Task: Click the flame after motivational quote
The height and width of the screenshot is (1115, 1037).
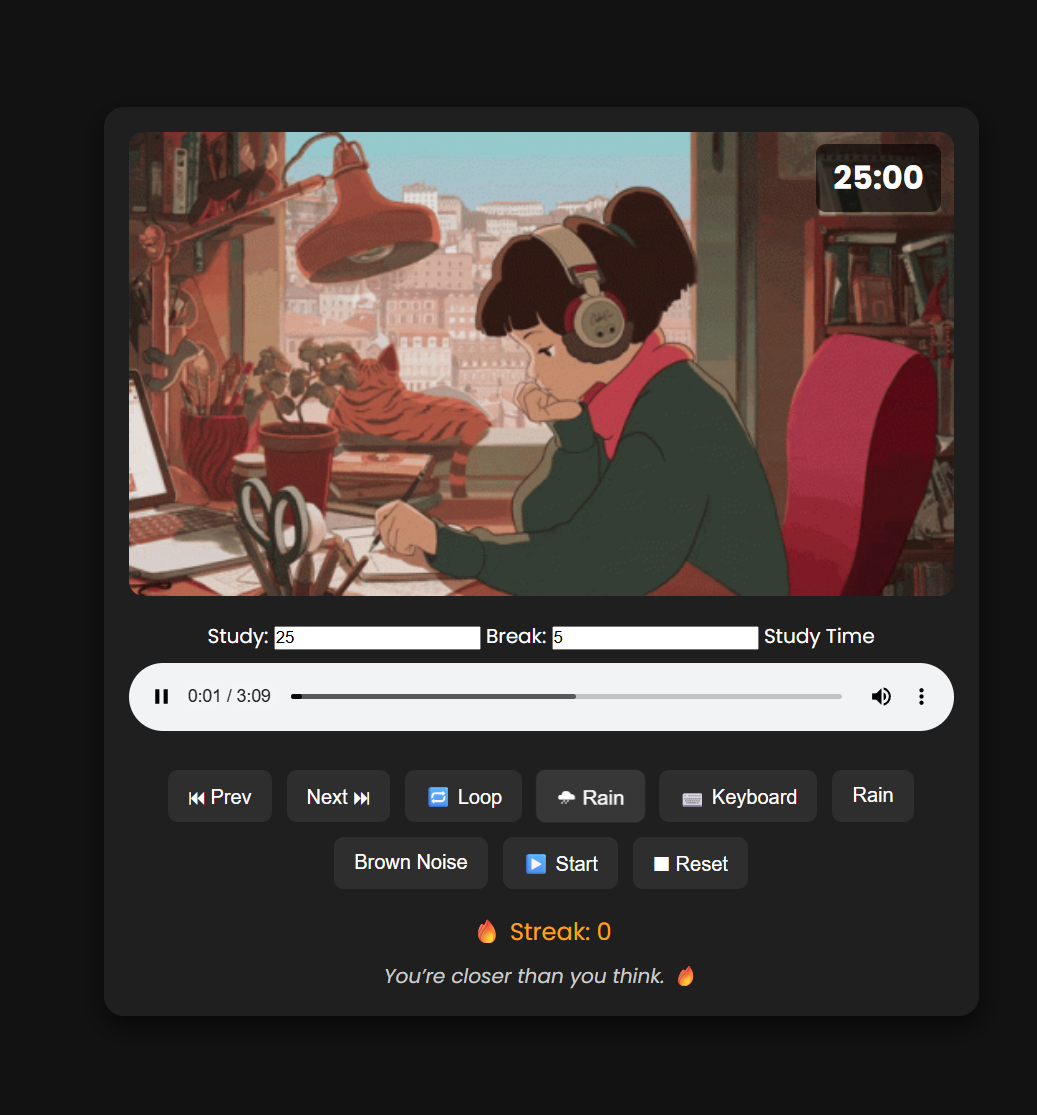Action: click(x=686, y=976)
